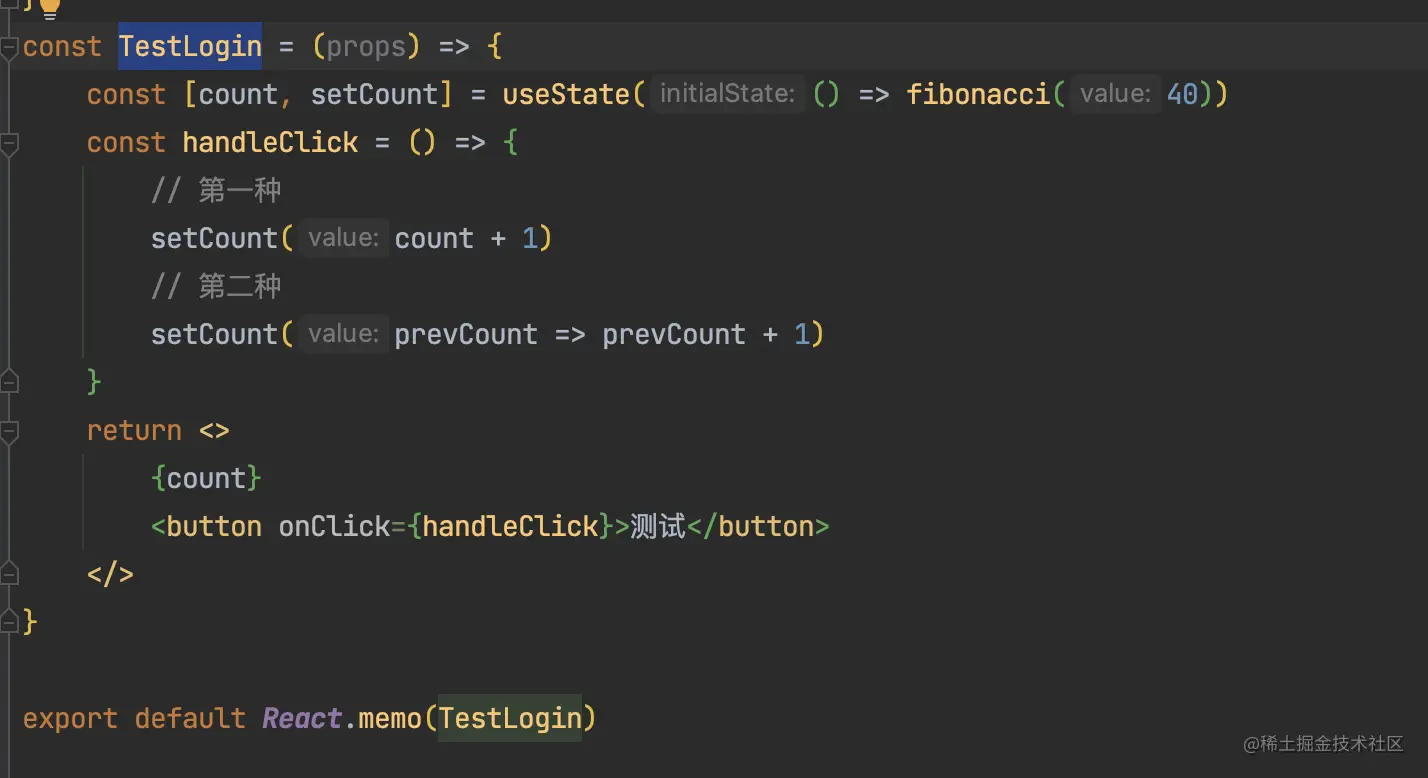Collapse the TestLogin function fold marker
Viewport: 1428px width, 778px height.
pyautogui.click(x=9, y=47)
